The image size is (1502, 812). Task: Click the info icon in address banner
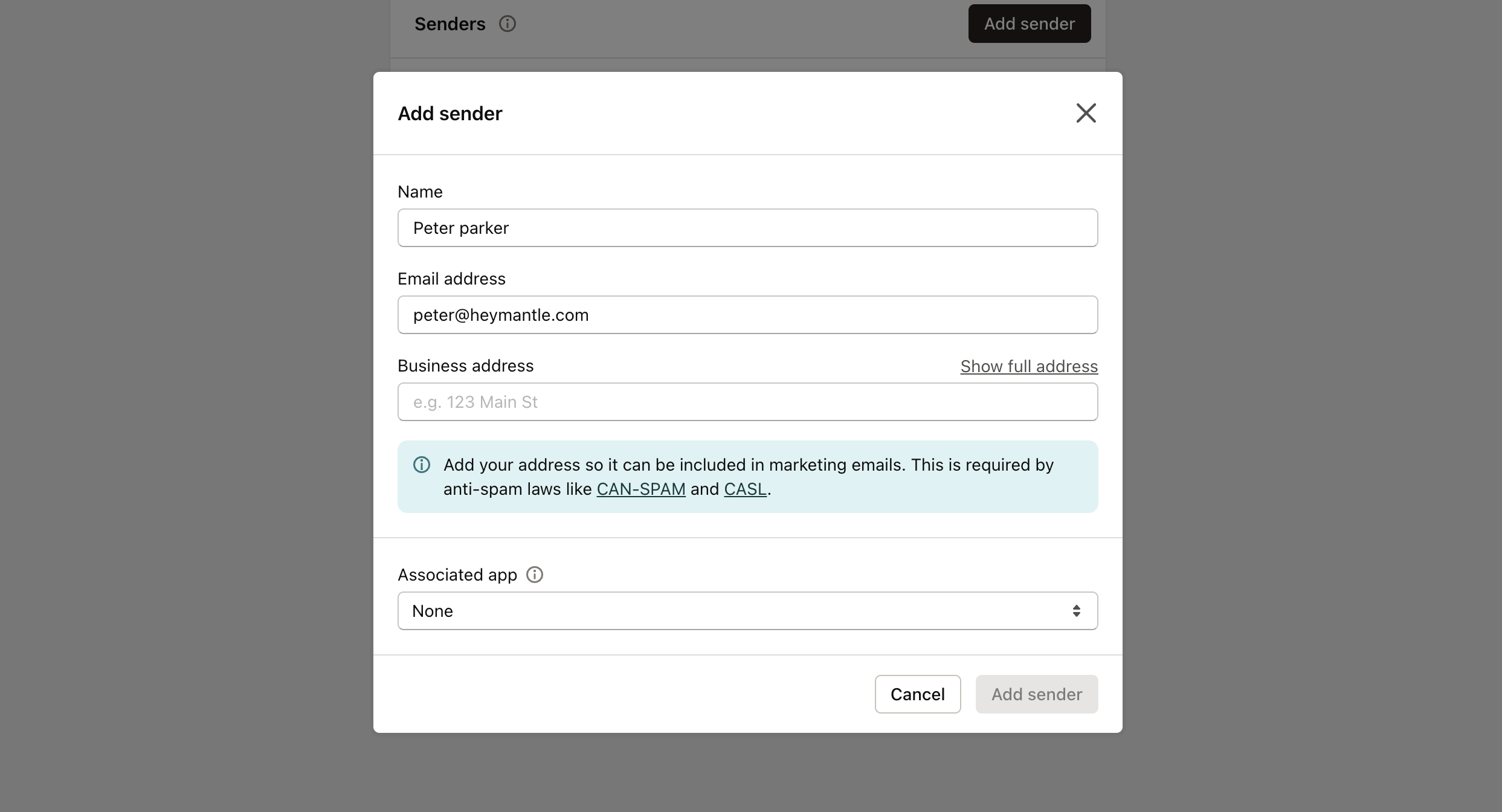coord(422,465)
